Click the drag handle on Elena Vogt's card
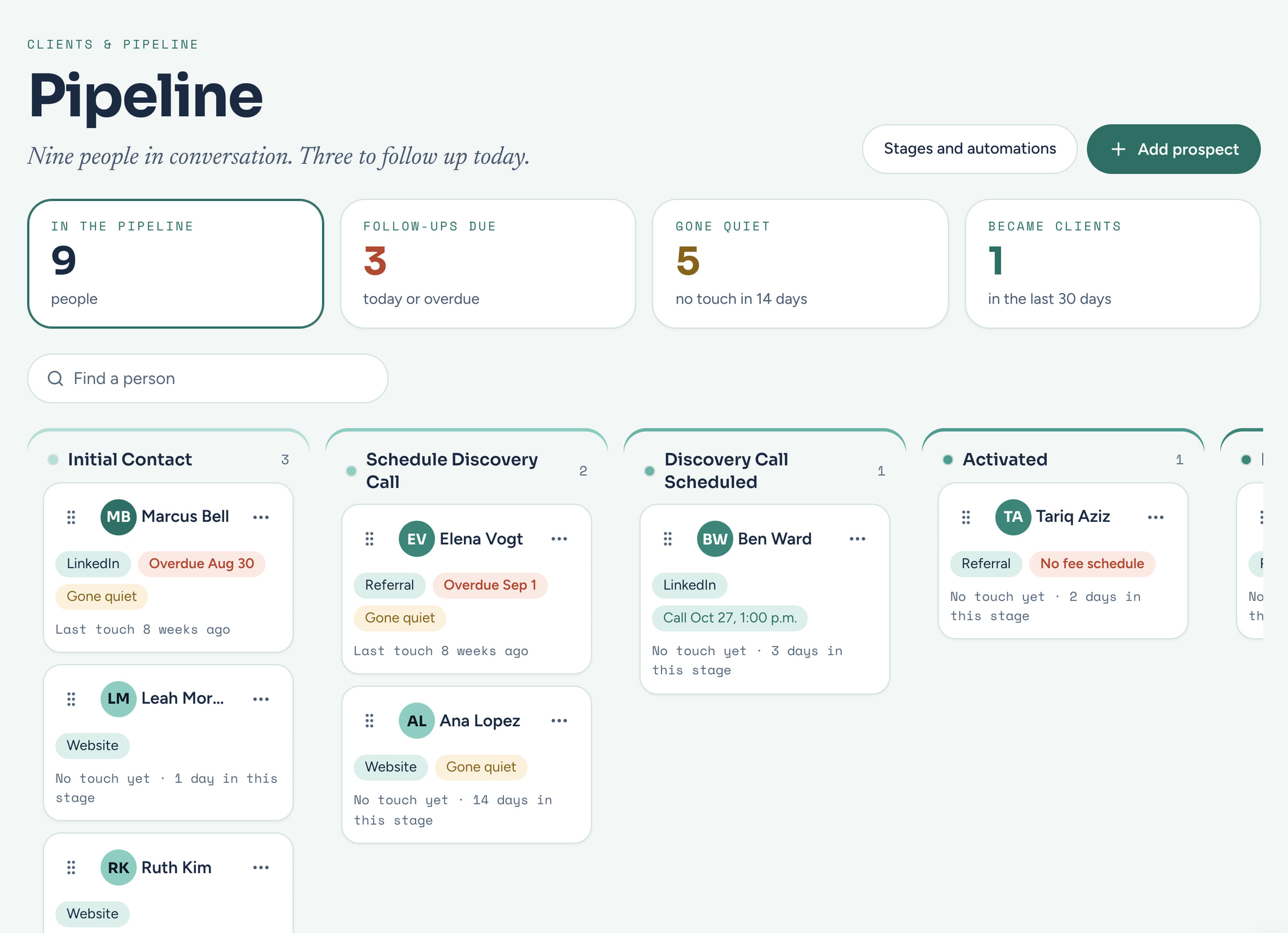The image size is (1288, 933). point(369,538)
